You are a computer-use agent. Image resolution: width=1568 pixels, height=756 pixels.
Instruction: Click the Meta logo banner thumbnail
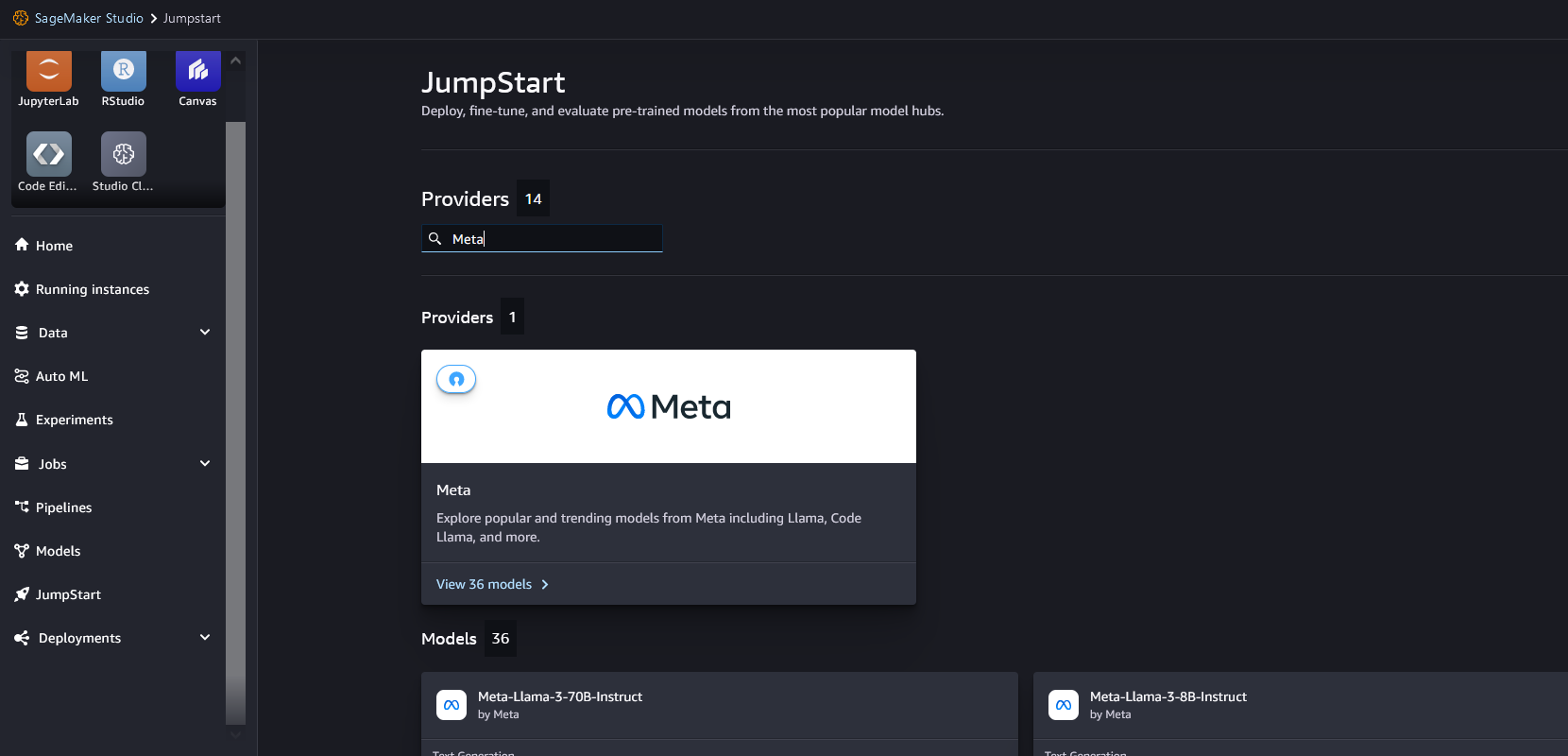(x=669, y=406)
